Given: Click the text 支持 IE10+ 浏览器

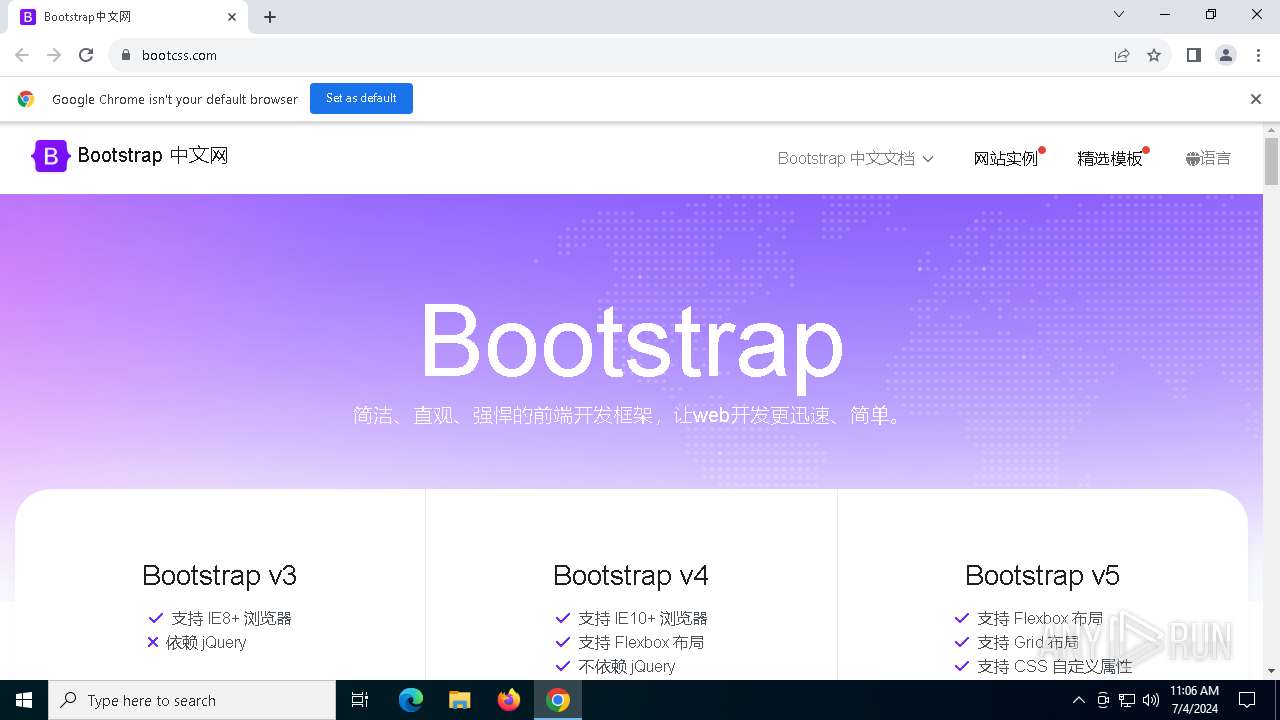Looking at the screenshot, I should coord(643,618).
